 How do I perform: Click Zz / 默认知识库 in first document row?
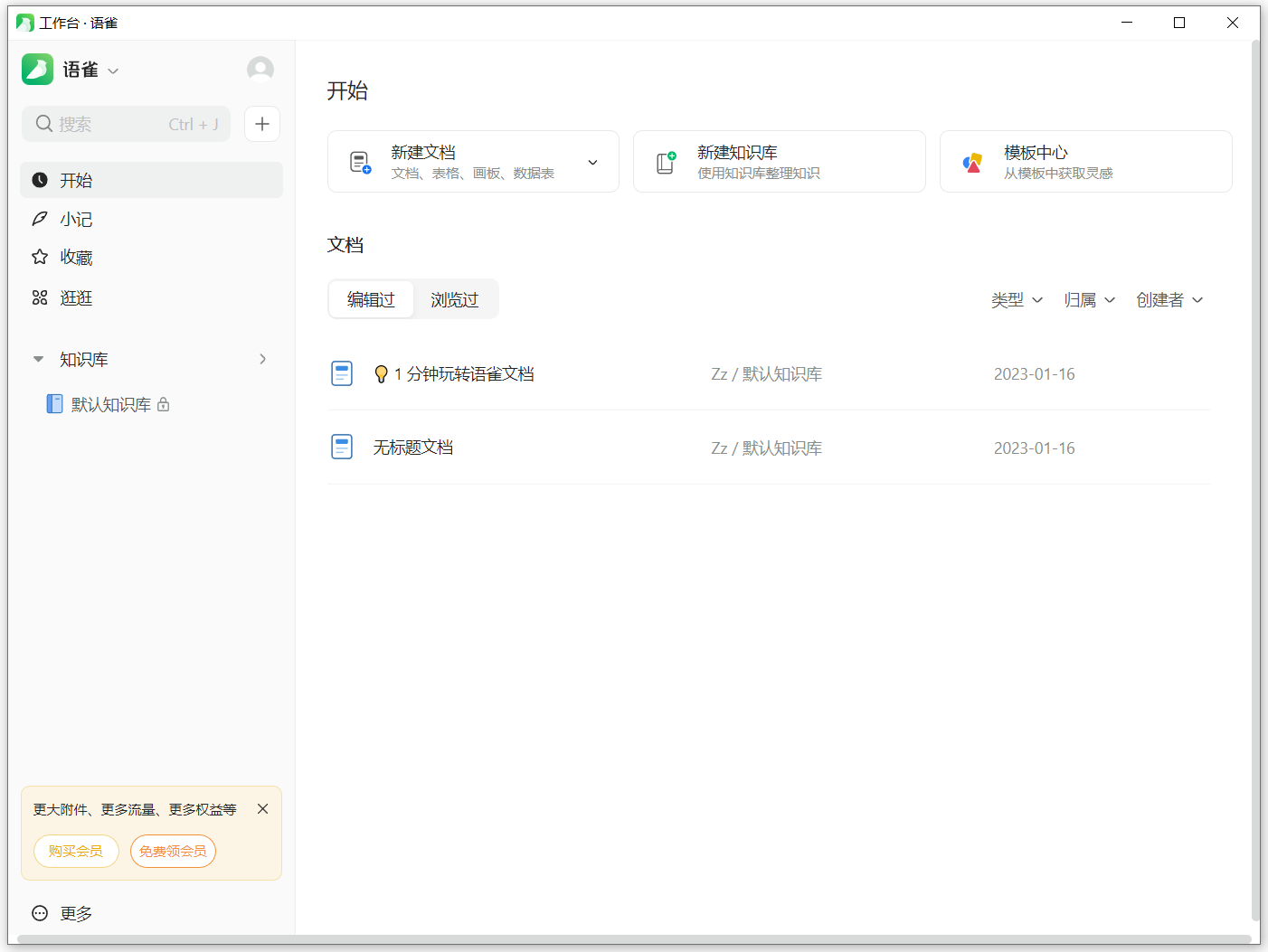(767, 374)
